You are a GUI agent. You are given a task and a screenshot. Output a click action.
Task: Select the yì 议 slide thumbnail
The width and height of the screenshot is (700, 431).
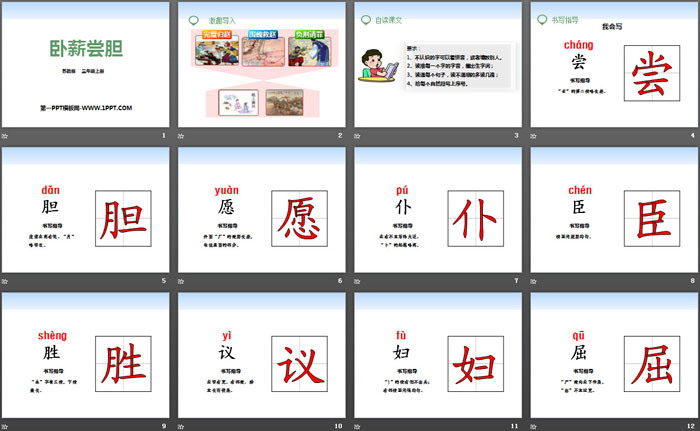pos(262,355)
